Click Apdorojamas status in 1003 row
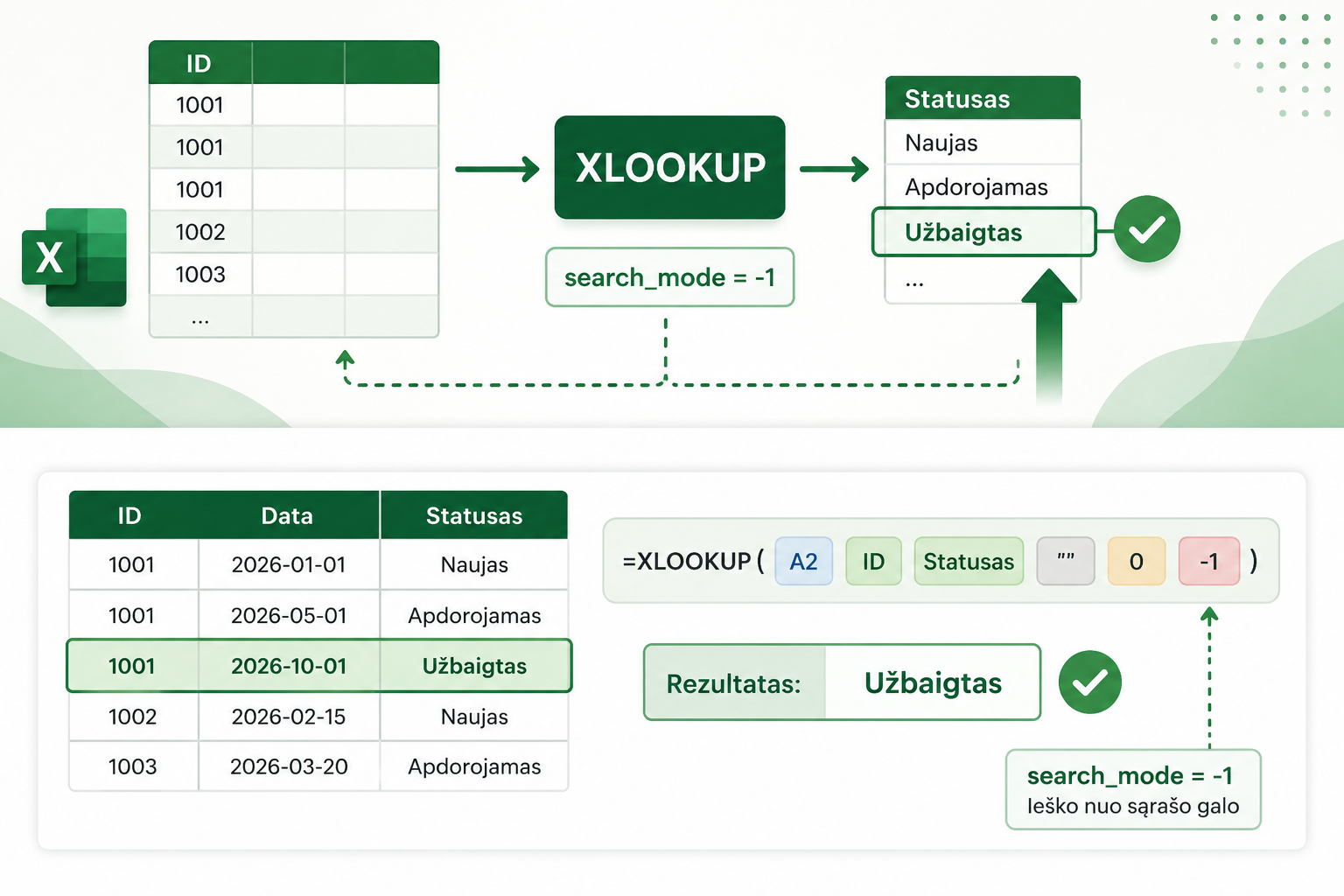This screenshot has height=896, width=1344. [474, 766]
